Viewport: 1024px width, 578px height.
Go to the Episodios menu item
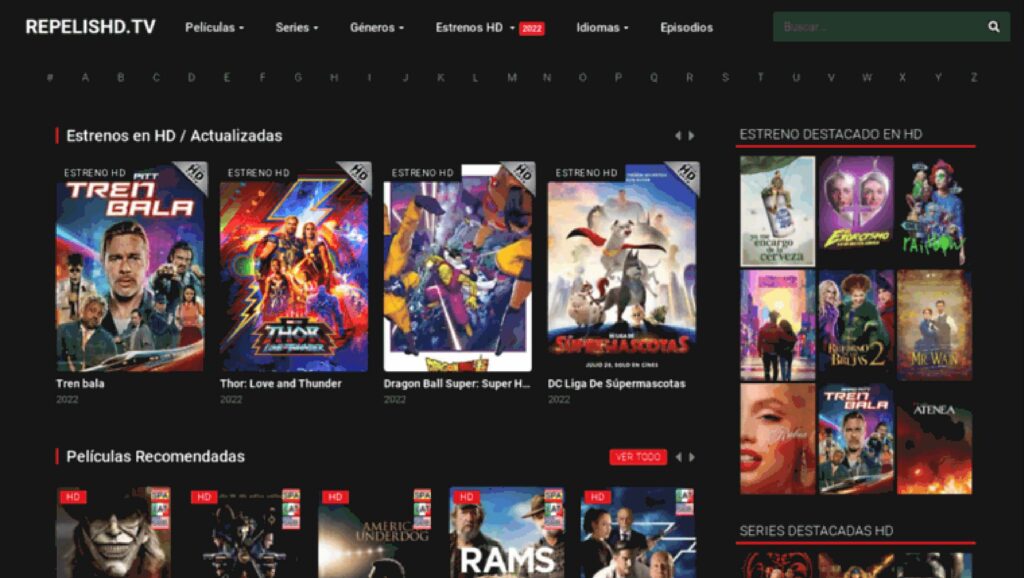(686, 27)
